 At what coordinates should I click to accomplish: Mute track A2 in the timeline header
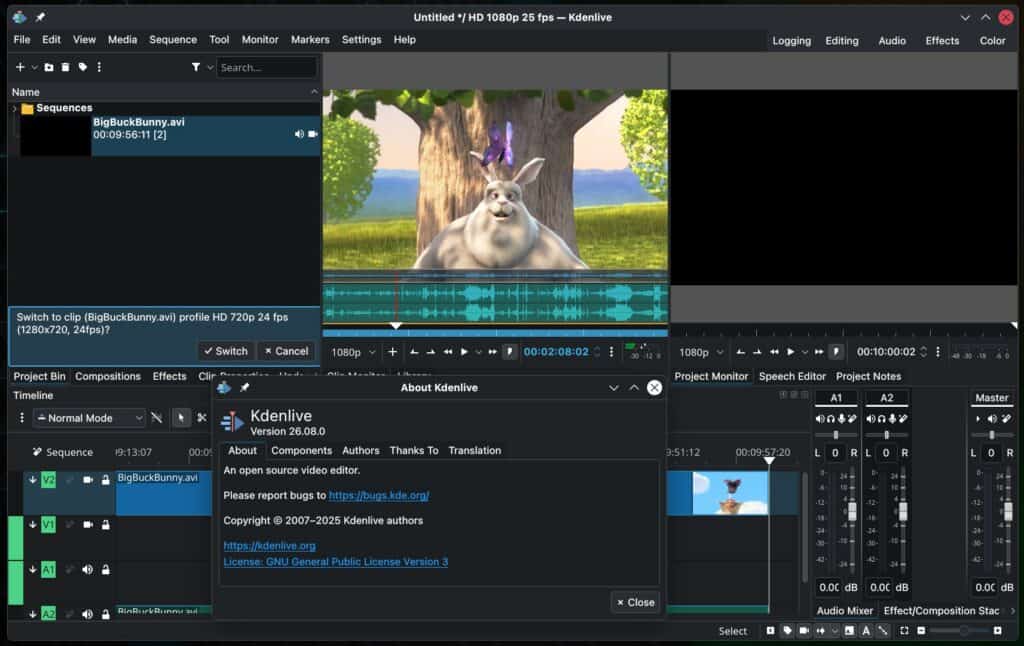88,614
